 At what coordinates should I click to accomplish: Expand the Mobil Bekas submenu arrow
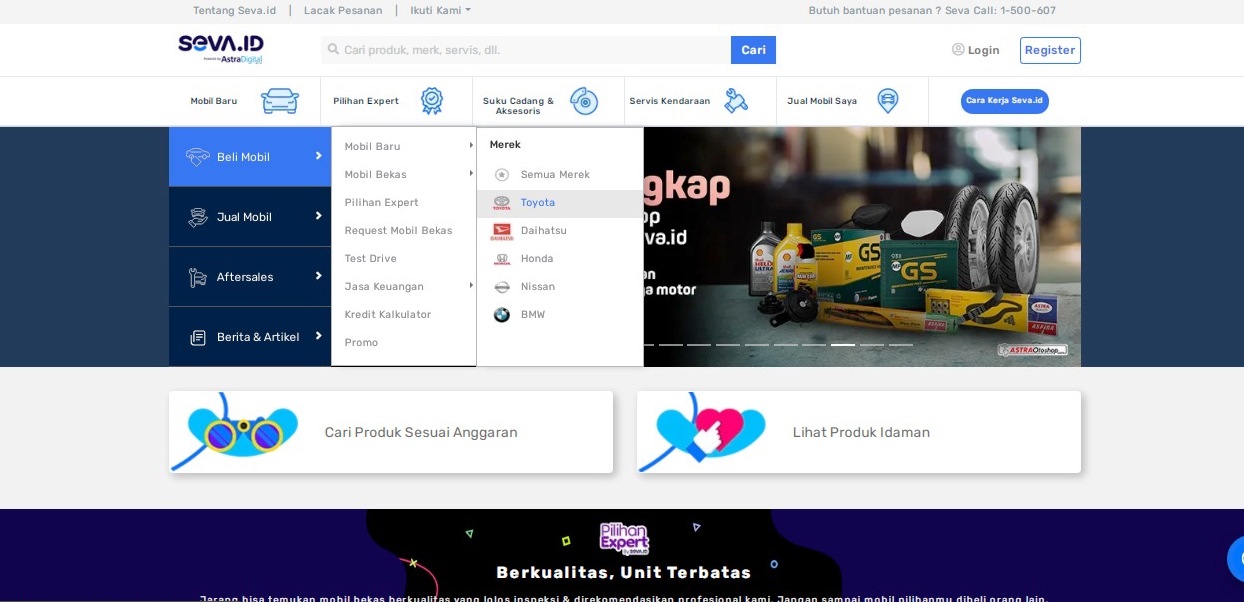pos(470,174)
